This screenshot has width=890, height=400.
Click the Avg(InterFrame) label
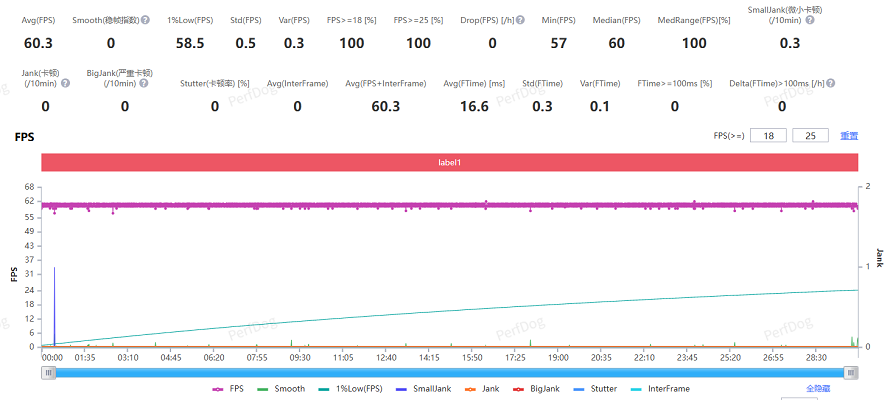pos(297,84)
